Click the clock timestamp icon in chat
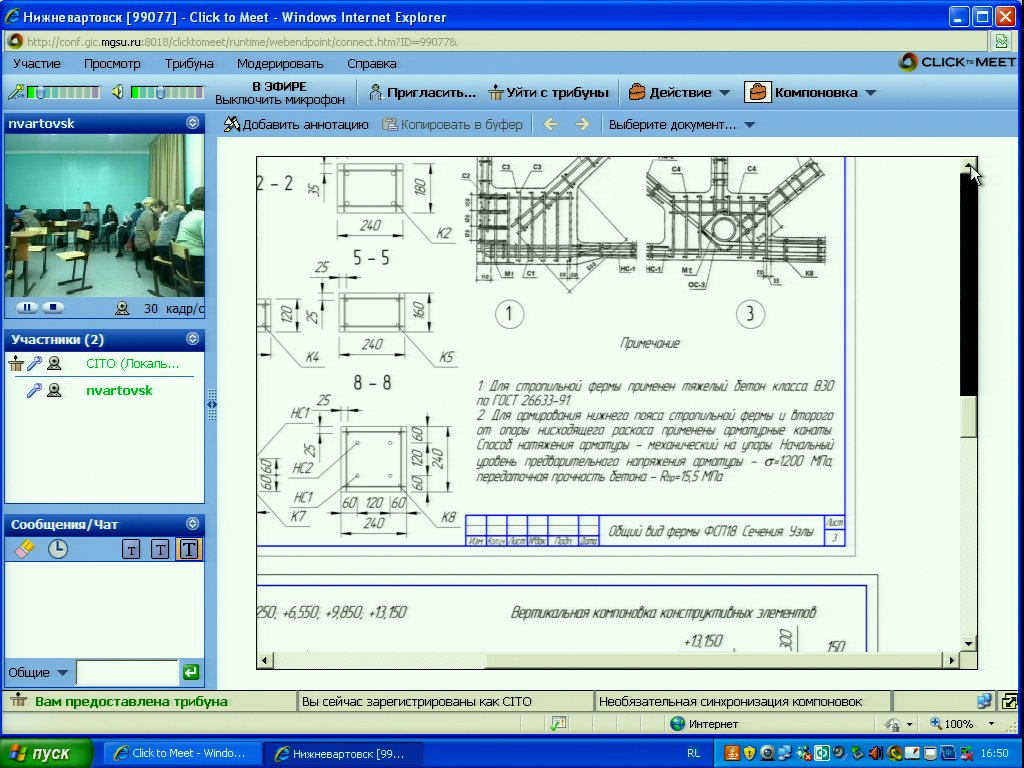This screenshot has height=768, width=1024. [57, 549]
